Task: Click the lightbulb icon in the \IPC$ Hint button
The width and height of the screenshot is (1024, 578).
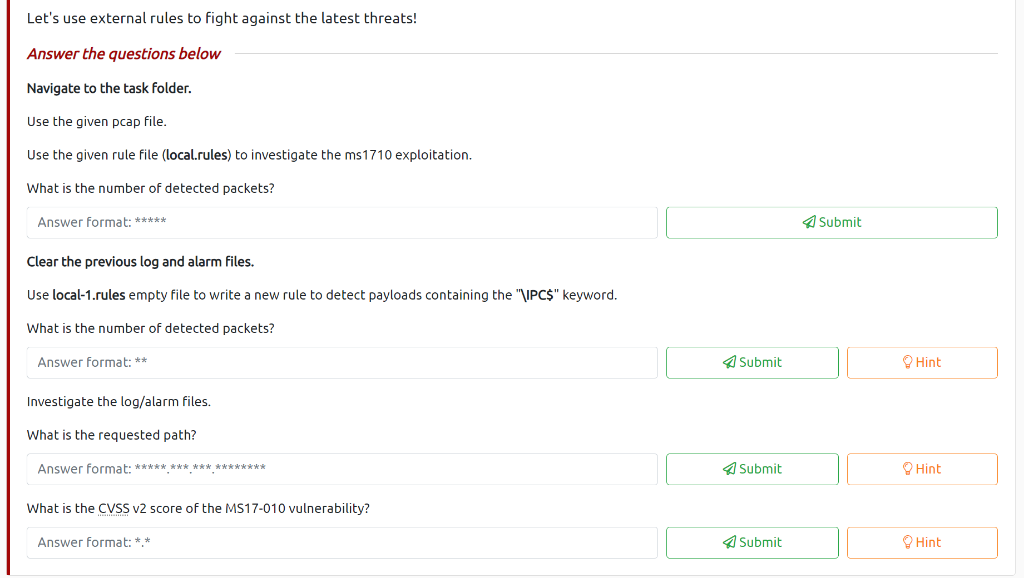Action: [907, 362]
